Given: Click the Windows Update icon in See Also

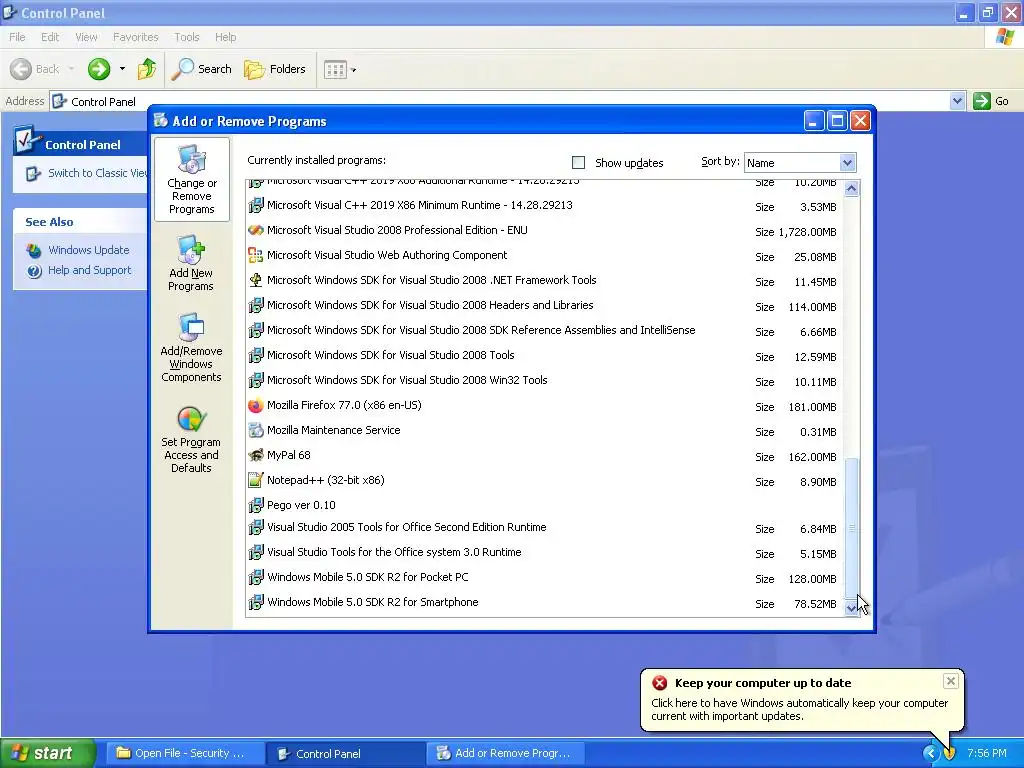Looking at the screenshot, I should tap(33, 250).
